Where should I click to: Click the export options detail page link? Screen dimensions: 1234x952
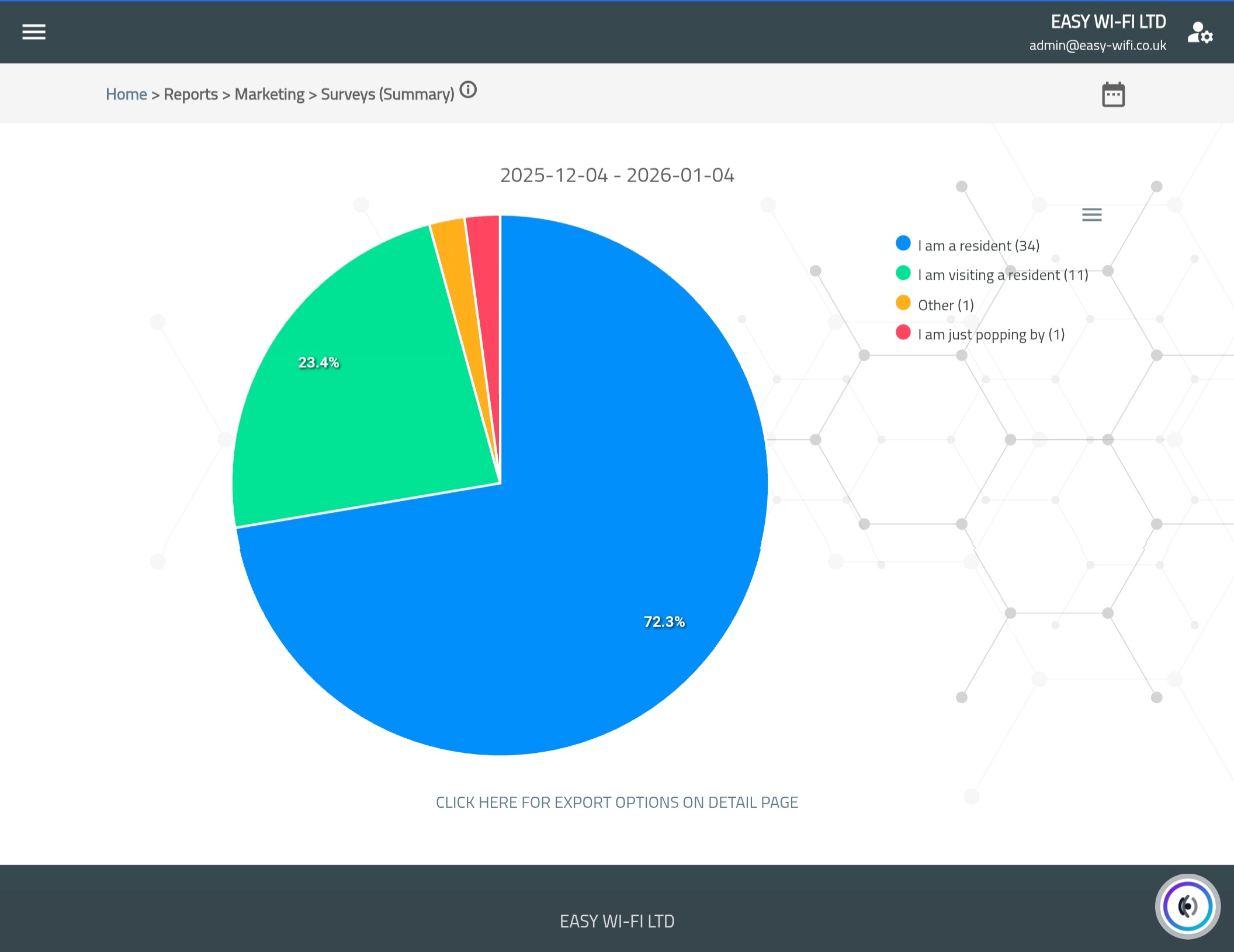(617, 802)
